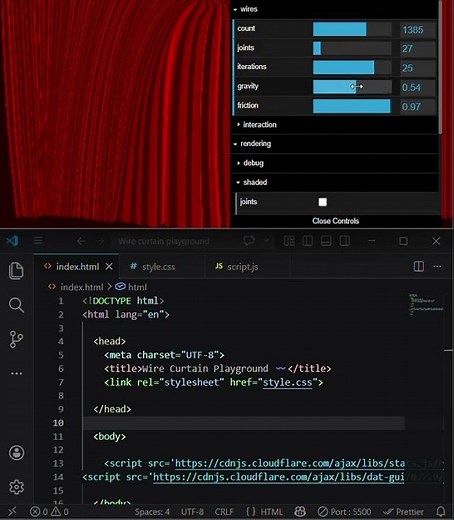Toggle primary side bar layout icon
This screenshot has height=520, width=454.
tap(308, 241)
